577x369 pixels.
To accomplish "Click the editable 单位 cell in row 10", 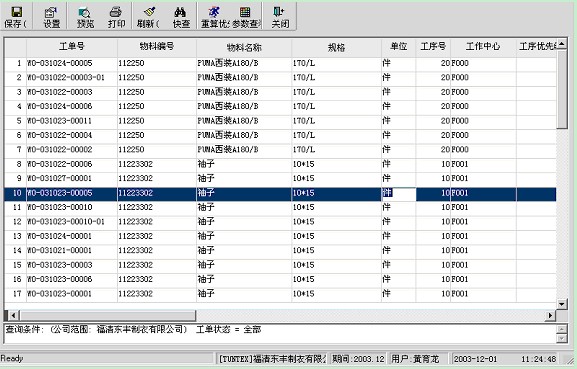I will pyautogui.click(x=399, y=194).
